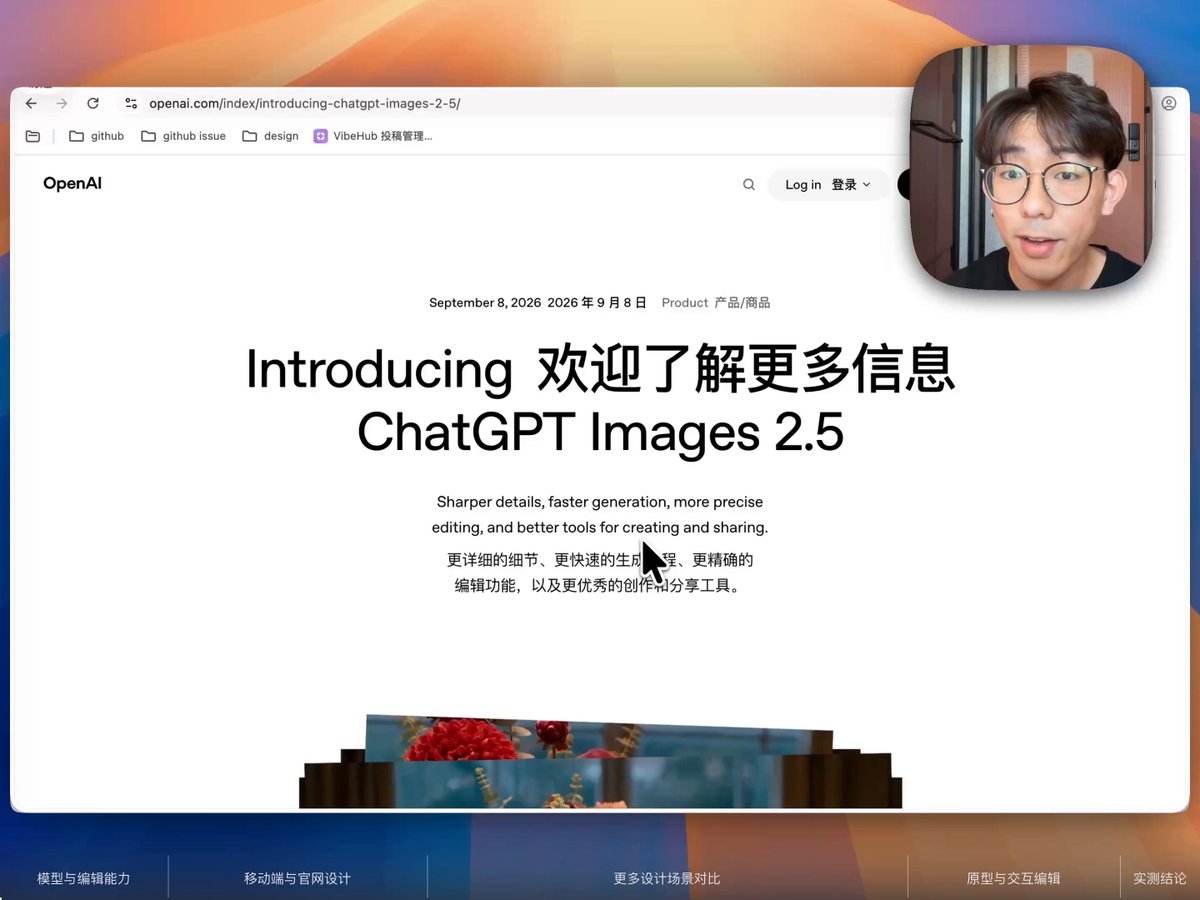Open the site search magnifier icon

coord(749,184)
